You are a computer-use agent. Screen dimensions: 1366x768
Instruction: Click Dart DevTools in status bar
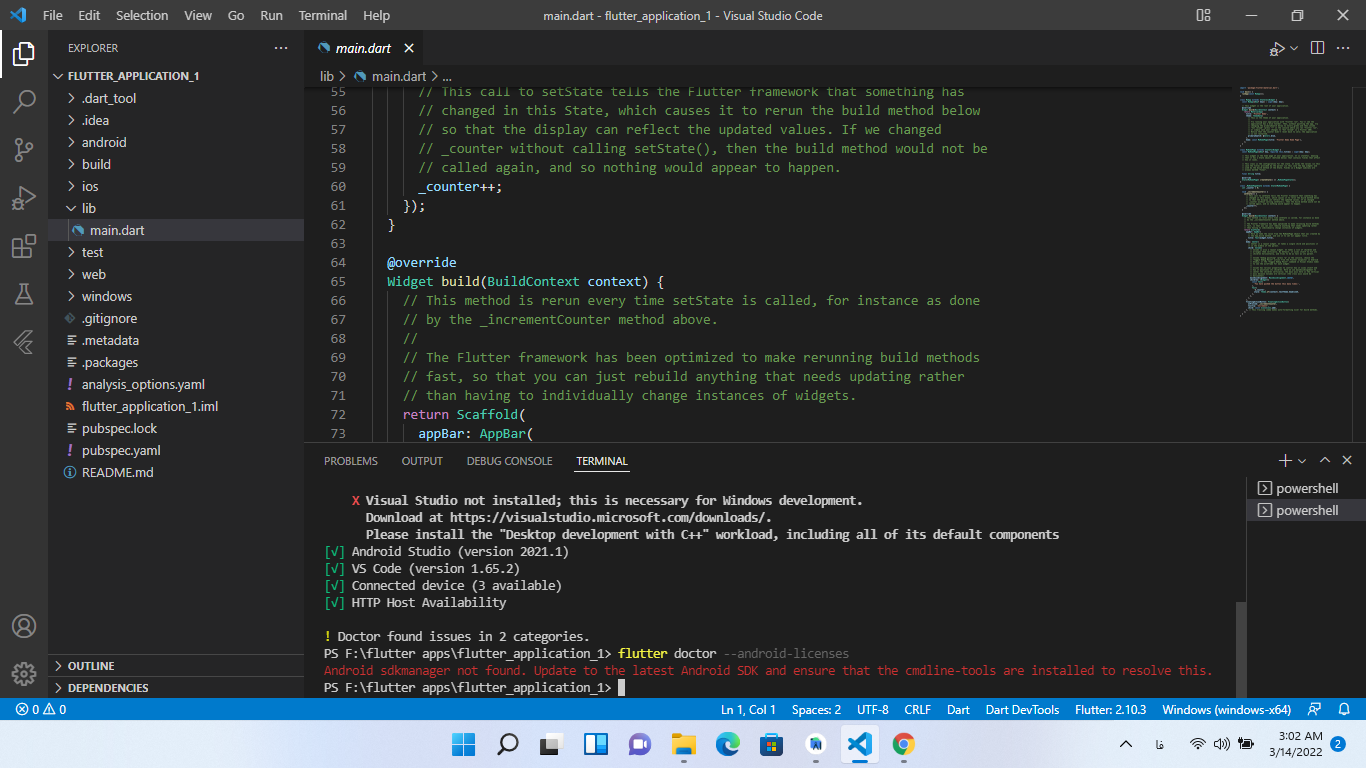click(1022, 709)
